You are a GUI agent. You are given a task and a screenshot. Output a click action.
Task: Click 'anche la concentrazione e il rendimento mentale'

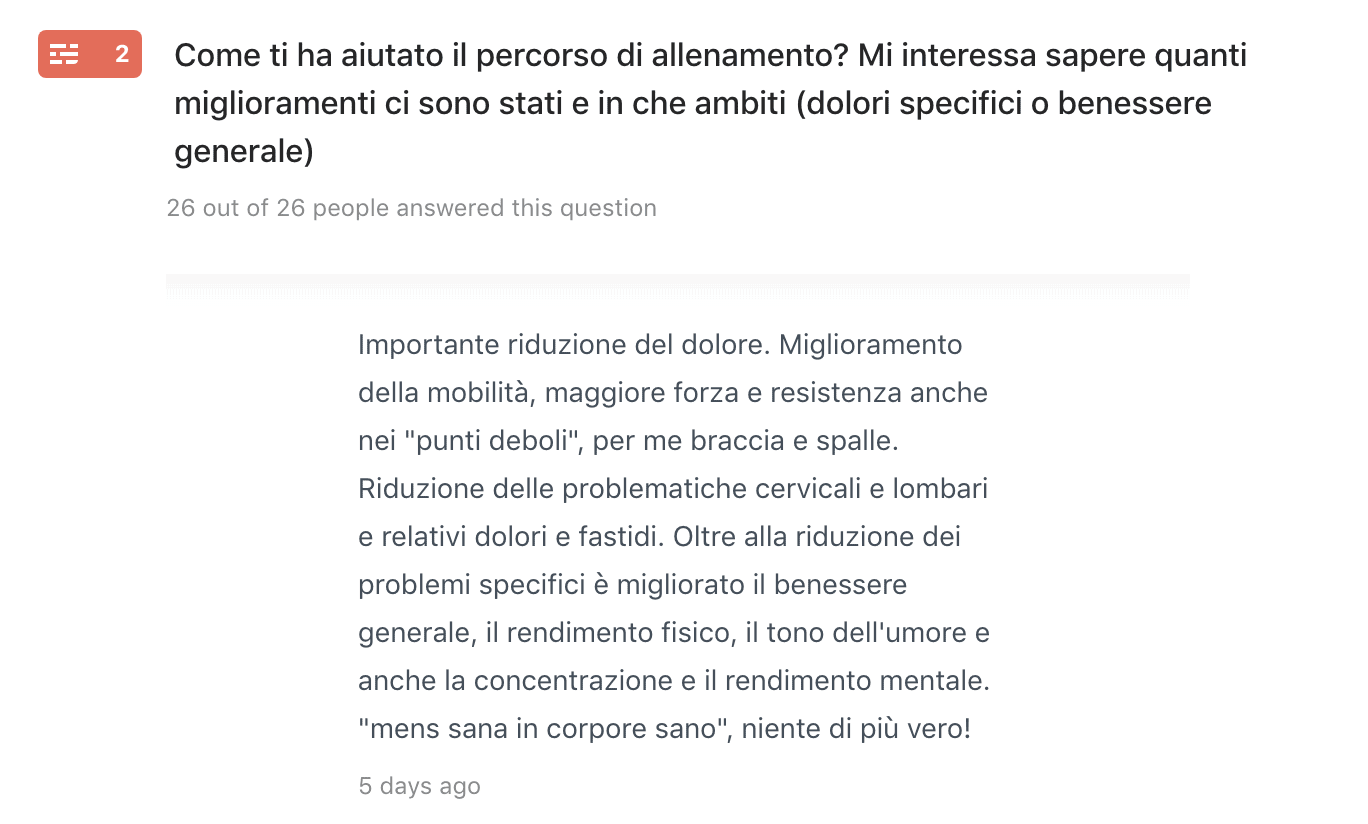coord(674,681)
